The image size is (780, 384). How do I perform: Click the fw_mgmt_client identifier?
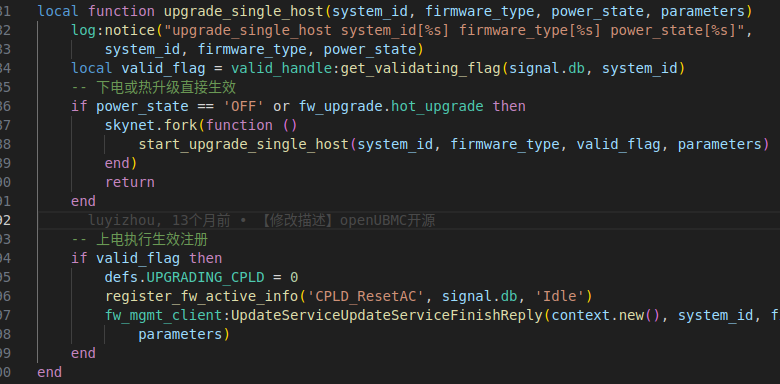pyautogui.click(x=163, y=315)
